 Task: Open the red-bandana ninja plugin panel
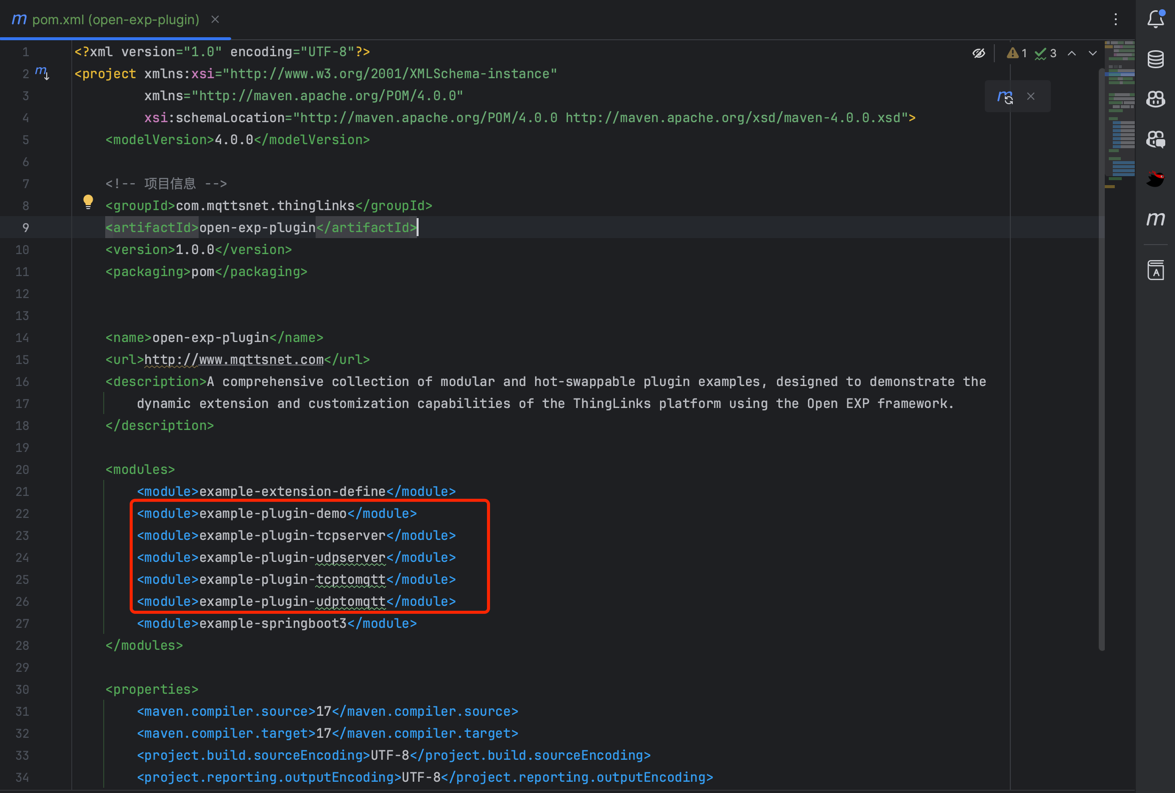click(1156, 178)
